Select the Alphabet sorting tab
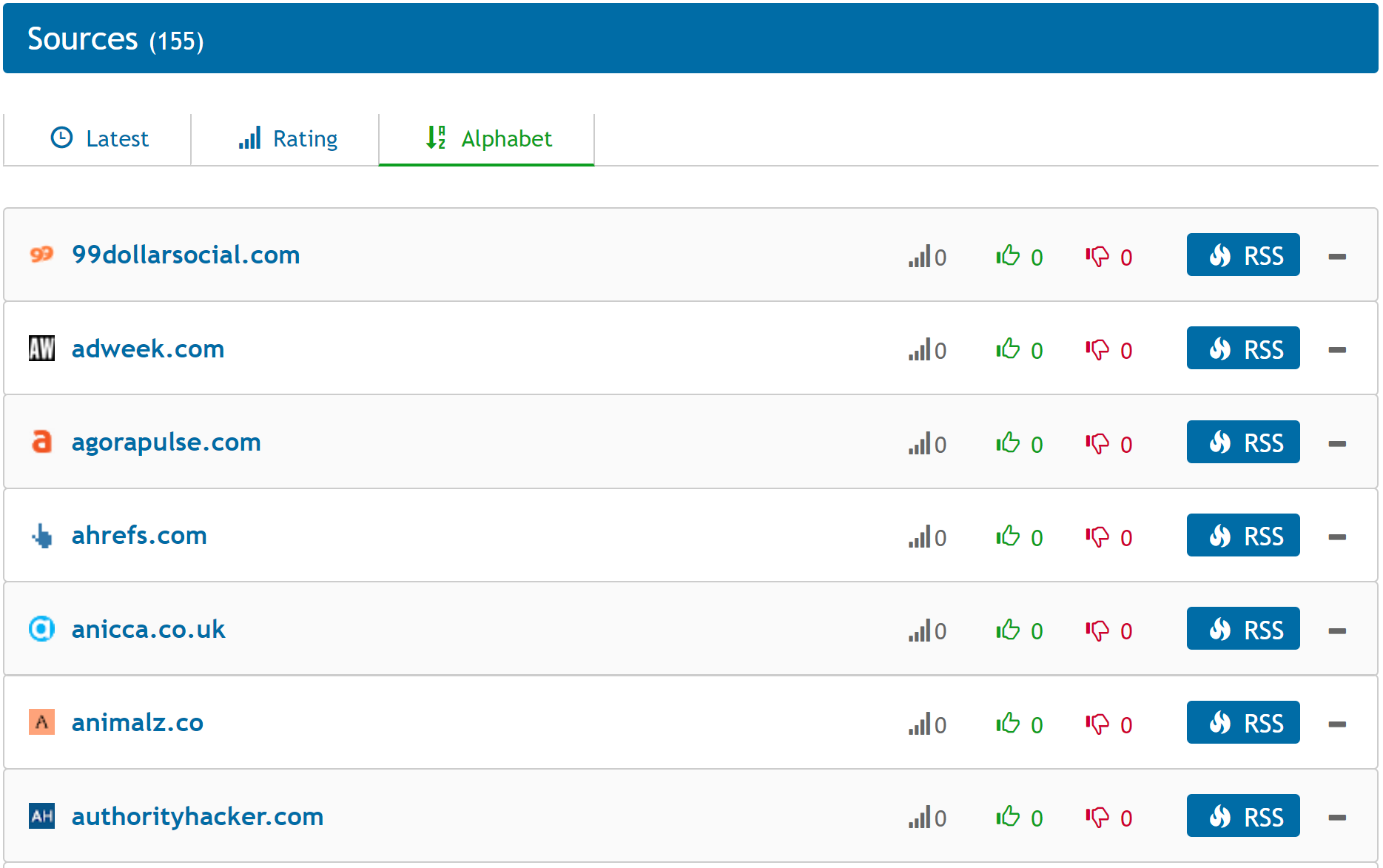The width and height of the screenshot is (1383, 868). click(488, 139)
